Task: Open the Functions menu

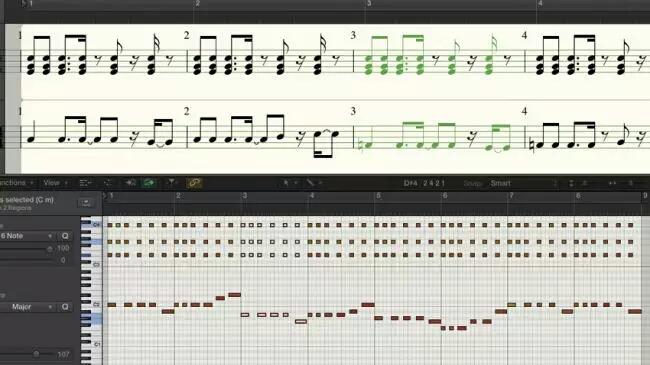Action: 17,183
